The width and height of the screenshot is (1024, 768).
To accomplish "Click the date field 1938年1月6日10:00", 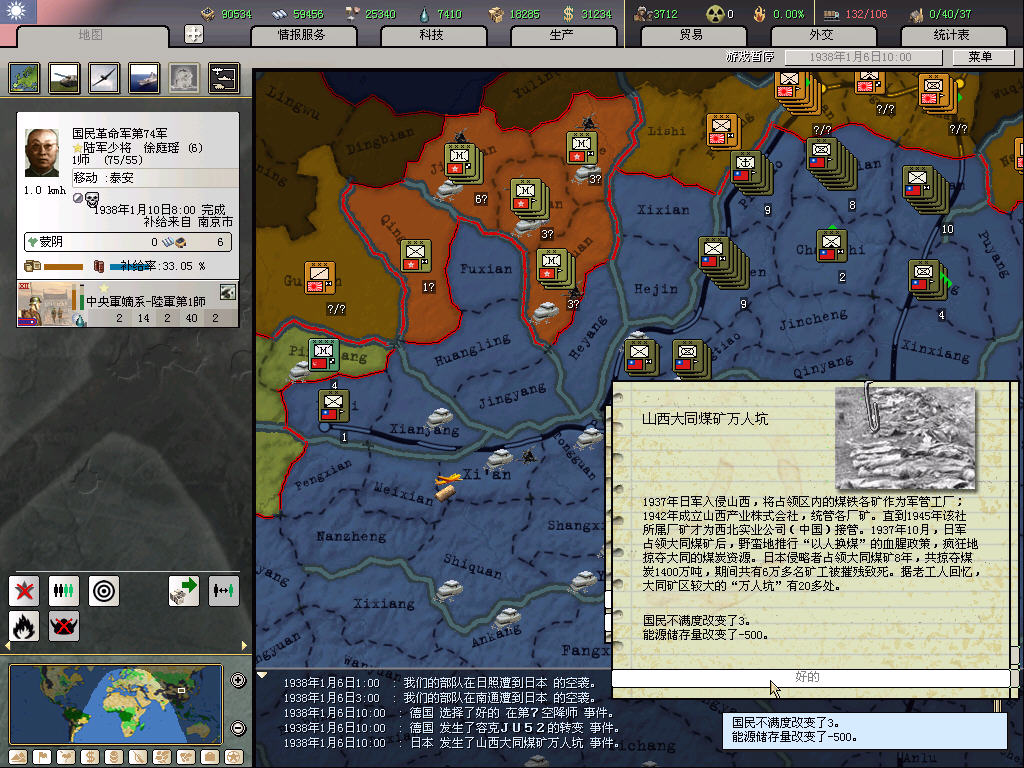I will pyautogui.click(x=863, y=57).
